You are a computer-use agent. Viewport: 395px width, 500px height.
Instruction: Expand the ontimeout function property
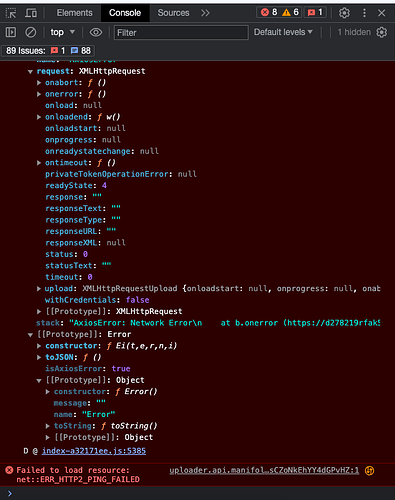tap(39, 163)
